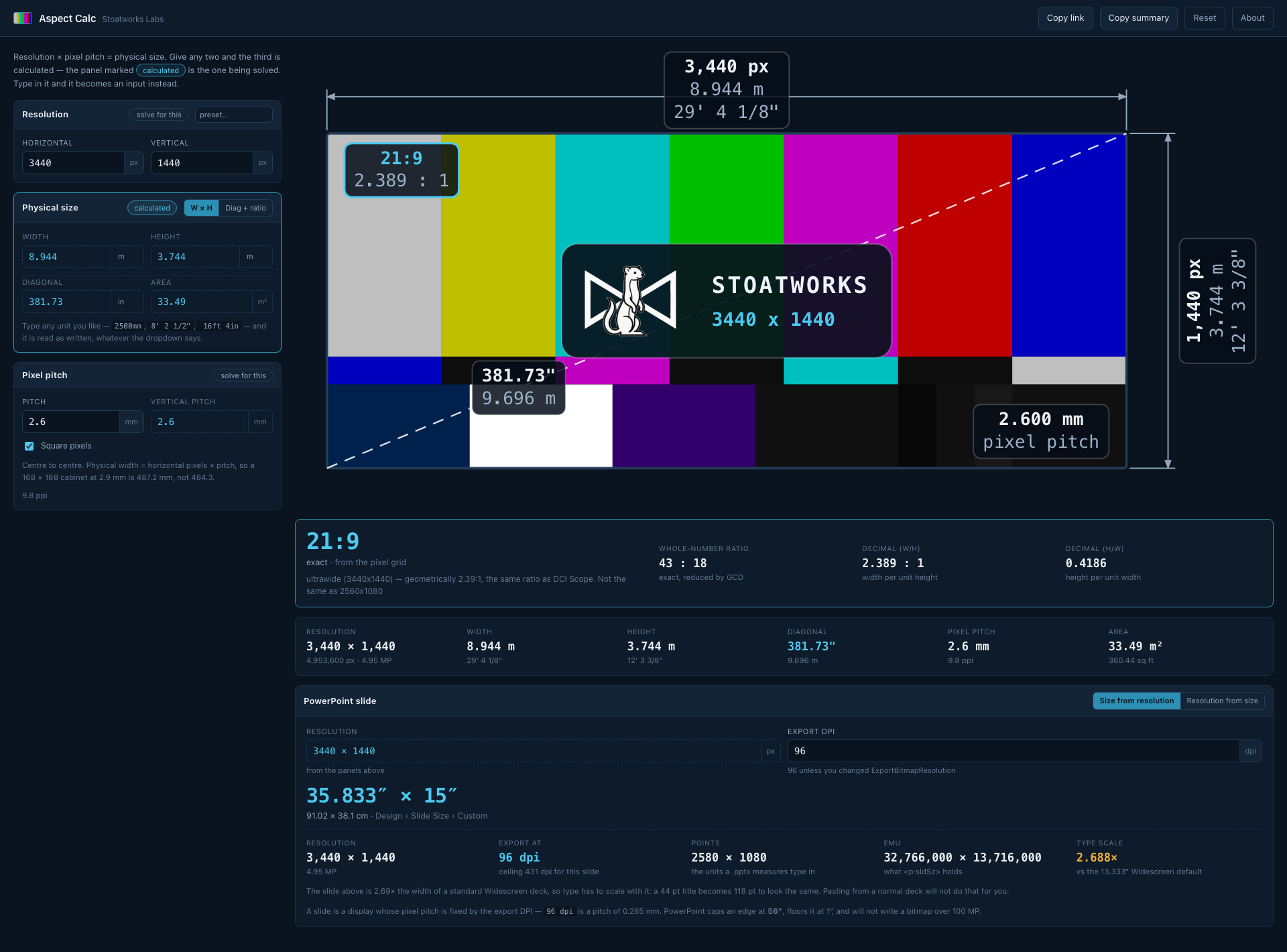This screenshot has width=1287, height=952.
Task: Click 'exact, reduced by GCD' caption
Action: 700,577
